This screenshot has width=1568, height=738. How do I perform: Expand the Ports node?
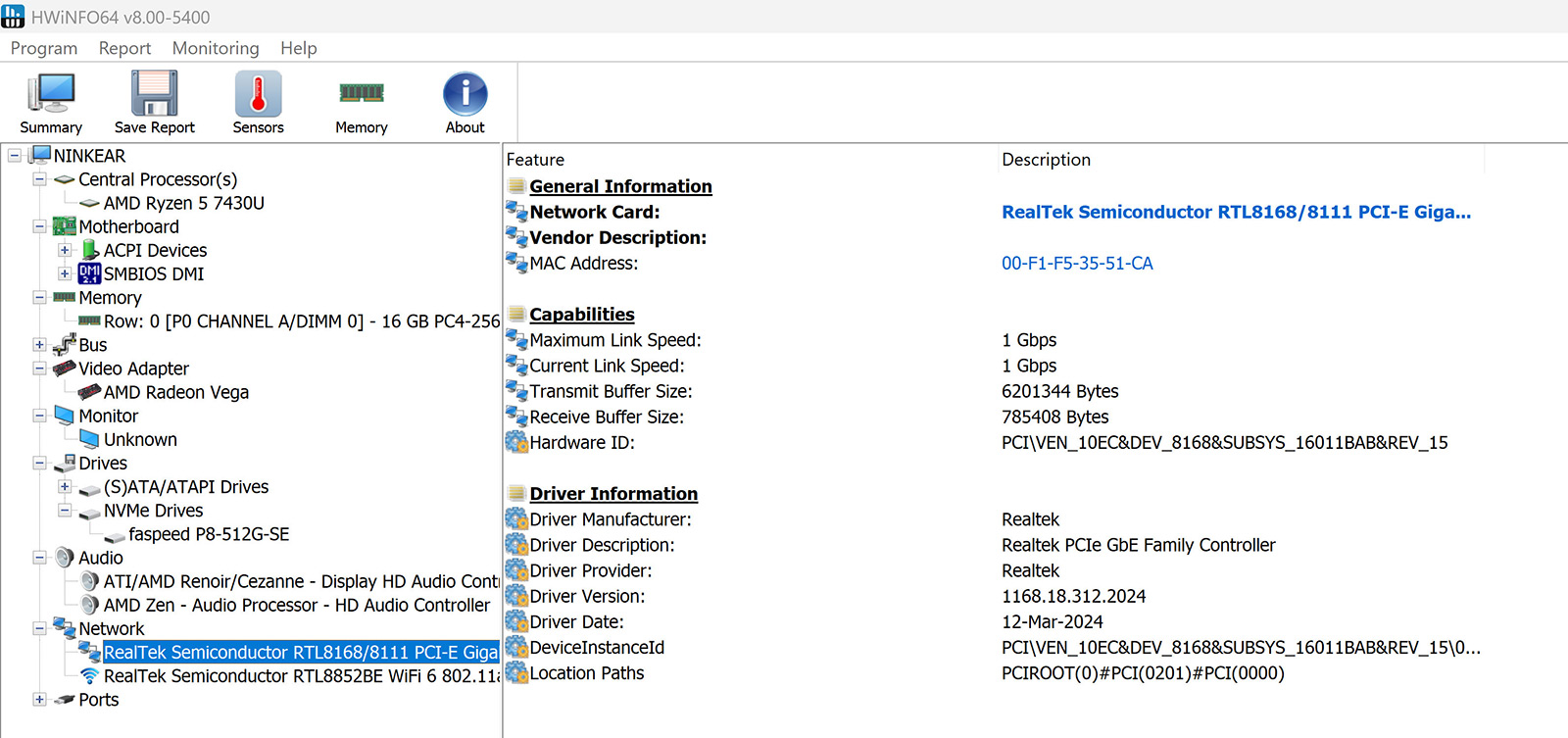point(39,699)
